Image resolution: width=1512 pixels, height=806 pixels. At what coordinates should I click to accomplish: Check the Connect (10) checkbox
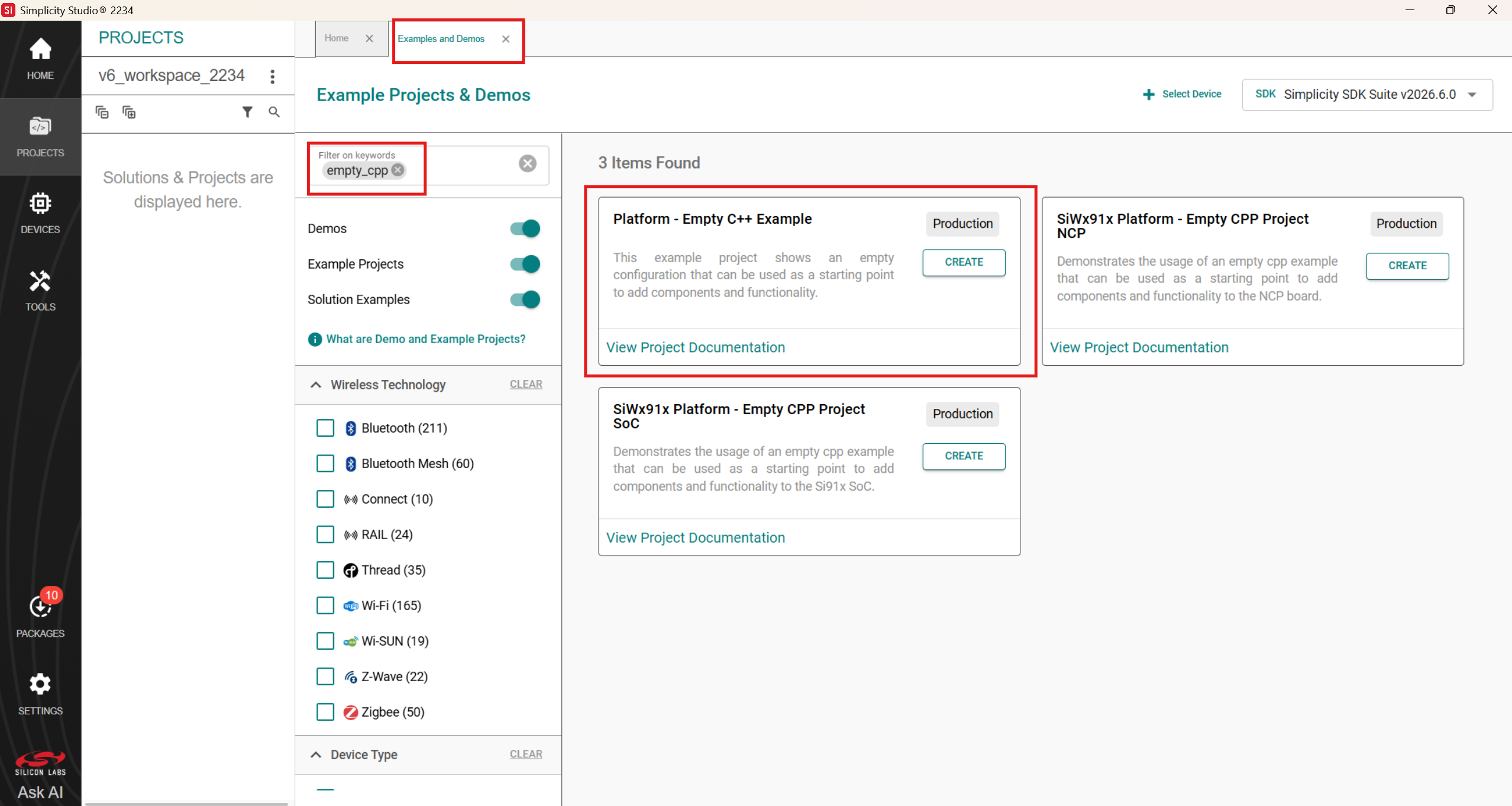click(325, 499)
